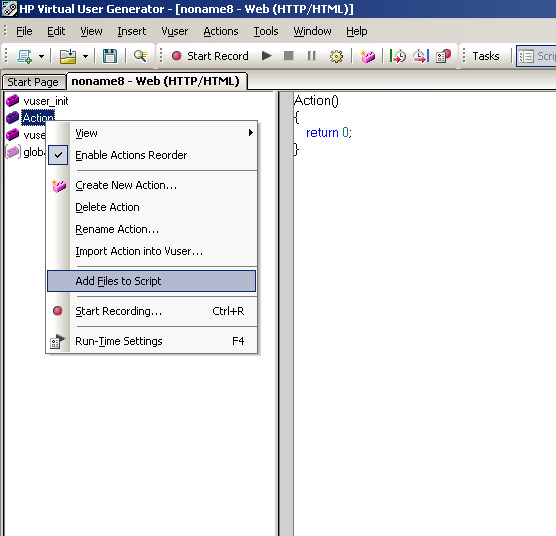The width and height of the screenshot is (556, 536).
Task: Choose Import Action into Vuser…
Action: (152, 251)
